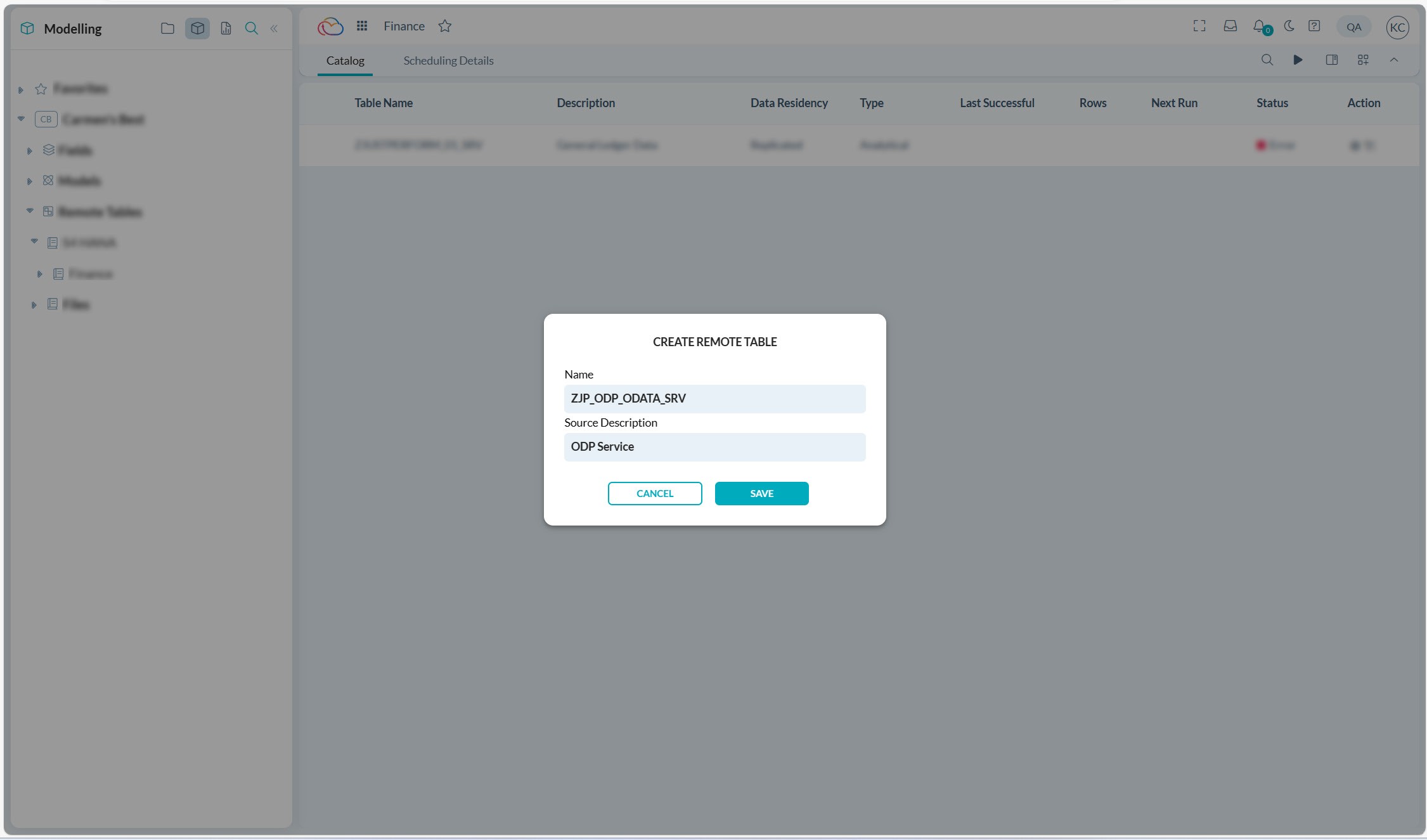Collapse the Remote Tables tree node
Viewport: 1427px width, 840px height.
pyautogui.click(x=30, y=211)
